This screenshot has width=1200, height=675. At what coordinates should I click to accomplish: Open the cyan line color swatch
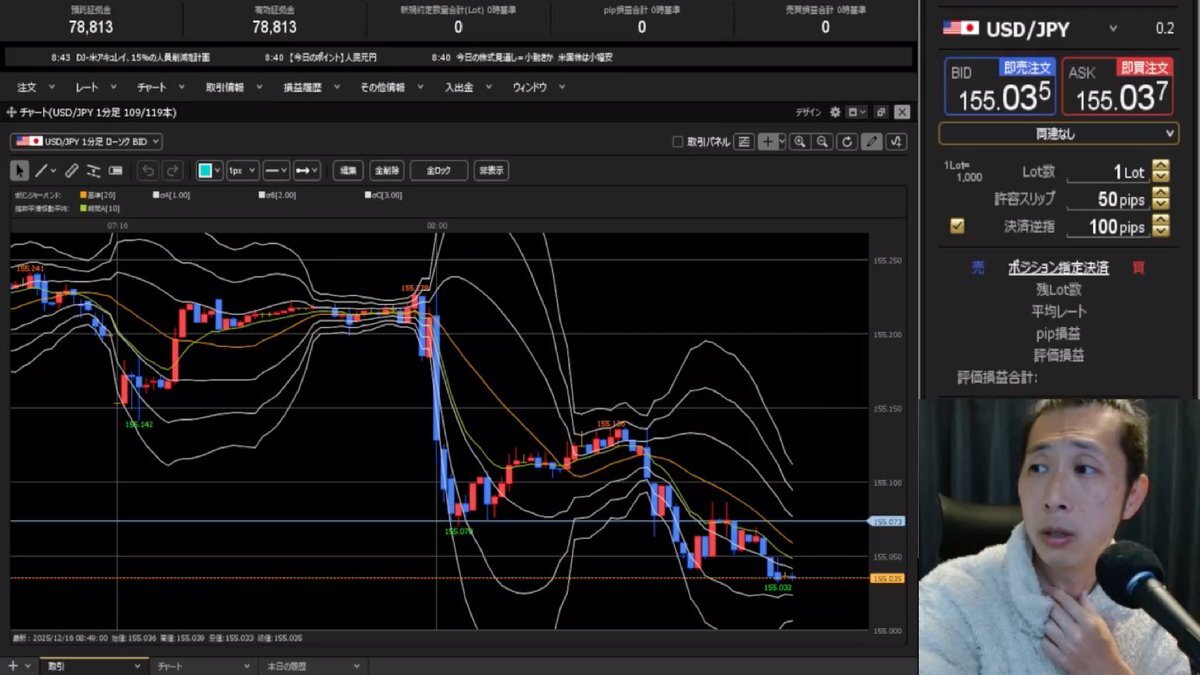[x=205, y=171]
